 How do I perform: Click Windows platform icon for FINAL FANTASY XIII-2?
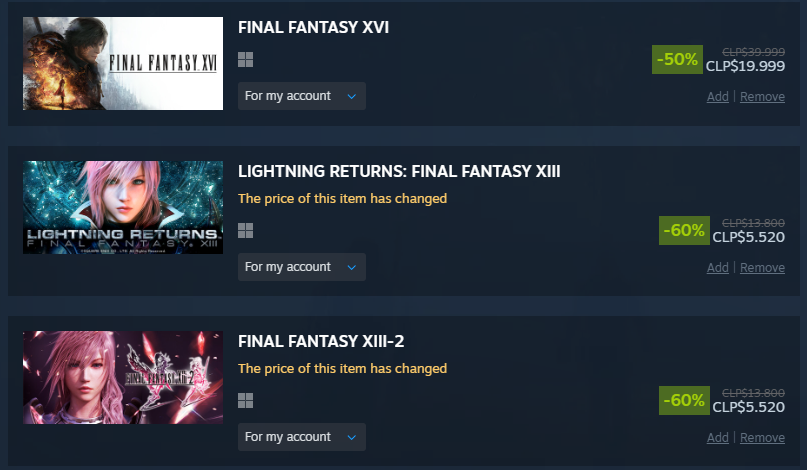click(x=245, y=401)
